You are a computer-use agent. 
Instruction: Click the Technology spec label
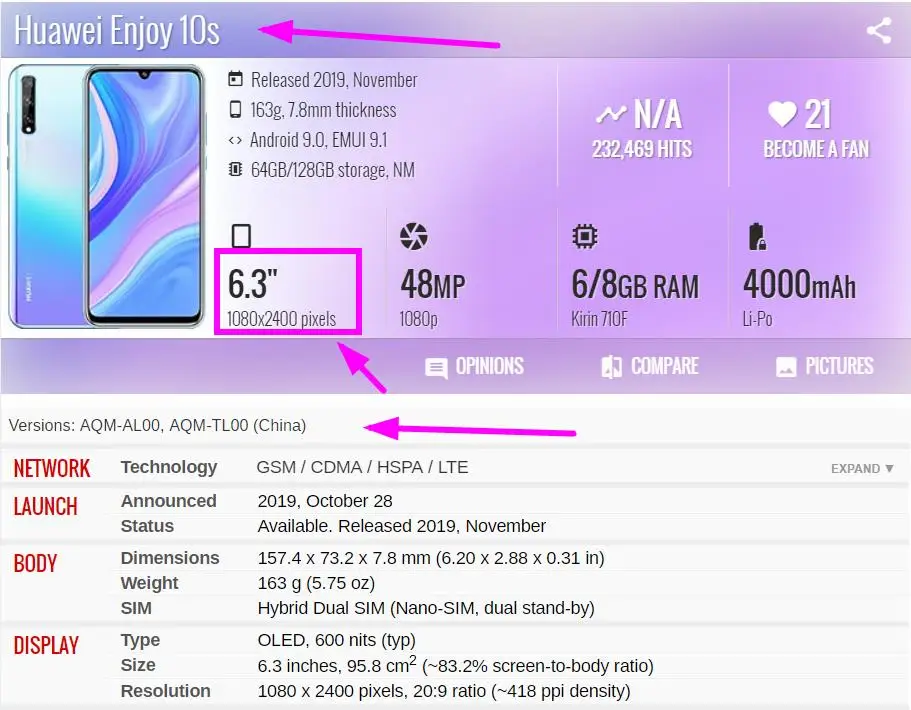(x=169, y=467)
